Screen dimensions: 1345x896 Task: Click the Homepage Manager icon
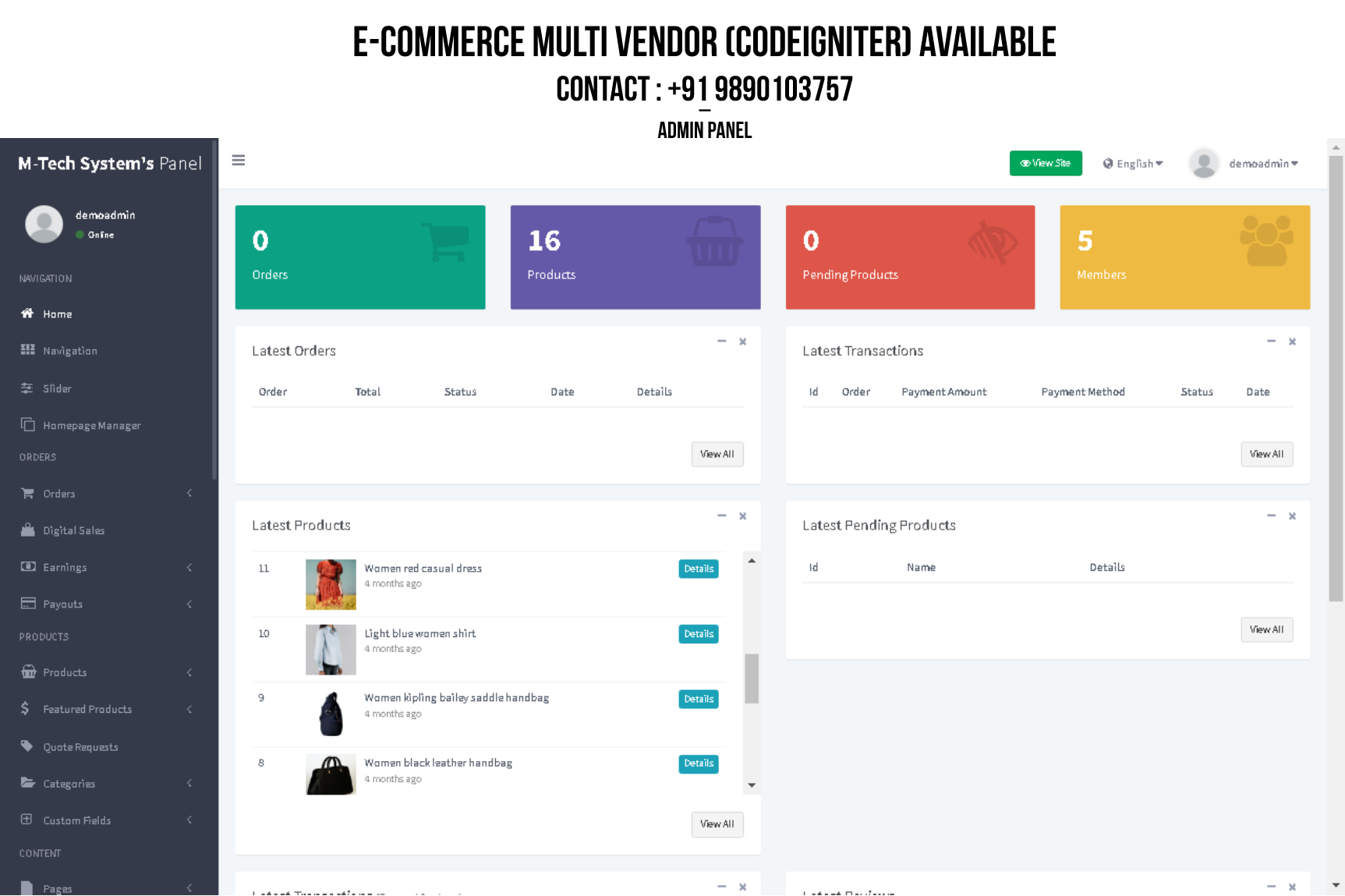(x=28, y=425)
